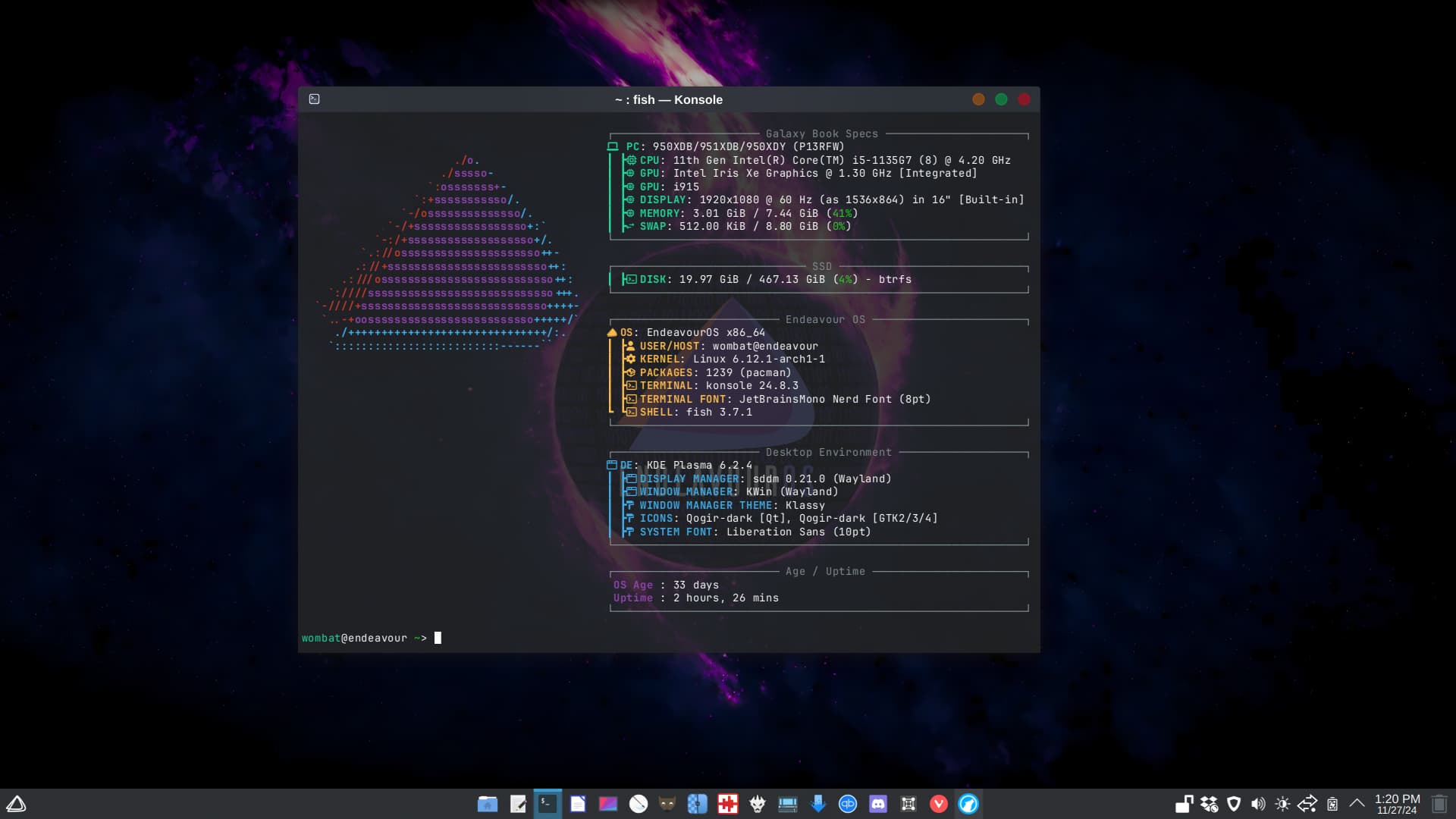This screenshot has width=1456, height=819.
Task: Close Konsole with the red button
Action: pos(1024,99)
